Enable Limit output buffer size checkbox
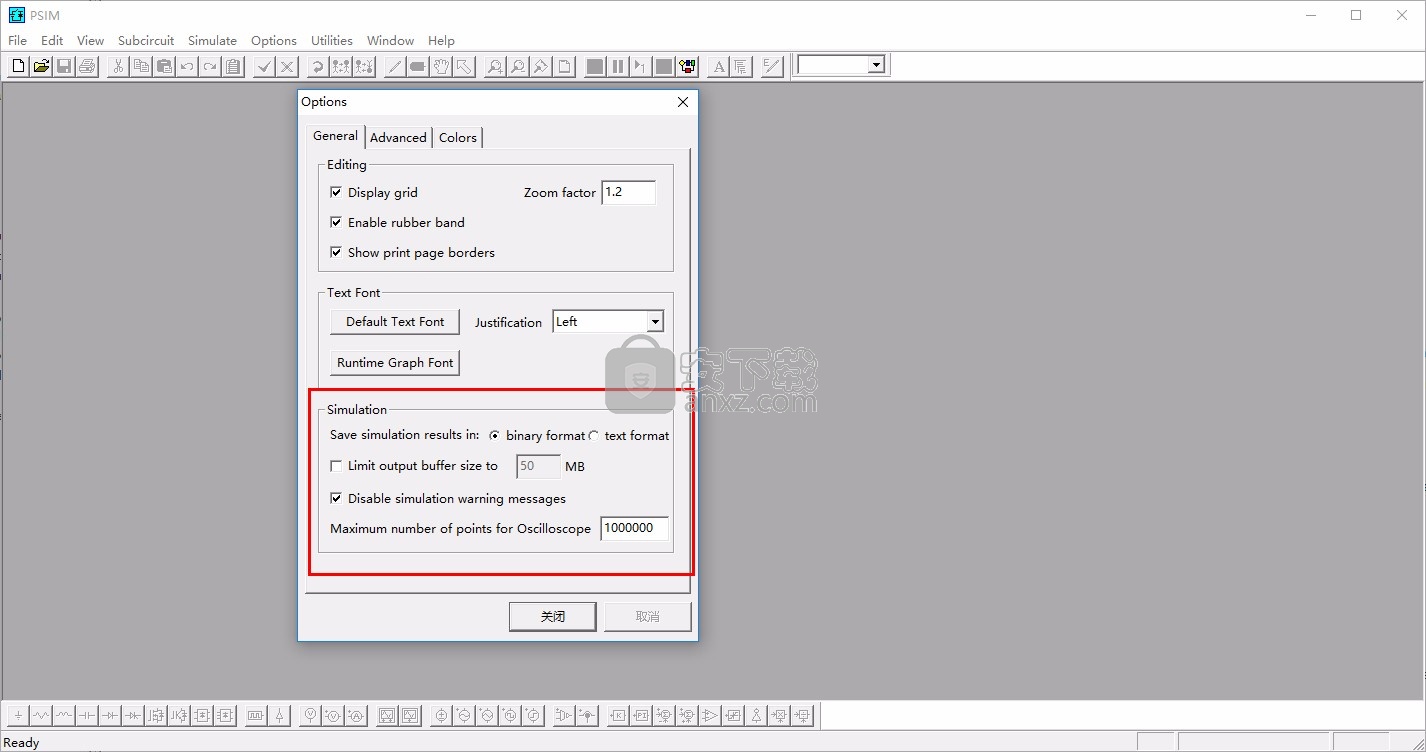Screen dimensions: 1426x752 coord(336,466)
